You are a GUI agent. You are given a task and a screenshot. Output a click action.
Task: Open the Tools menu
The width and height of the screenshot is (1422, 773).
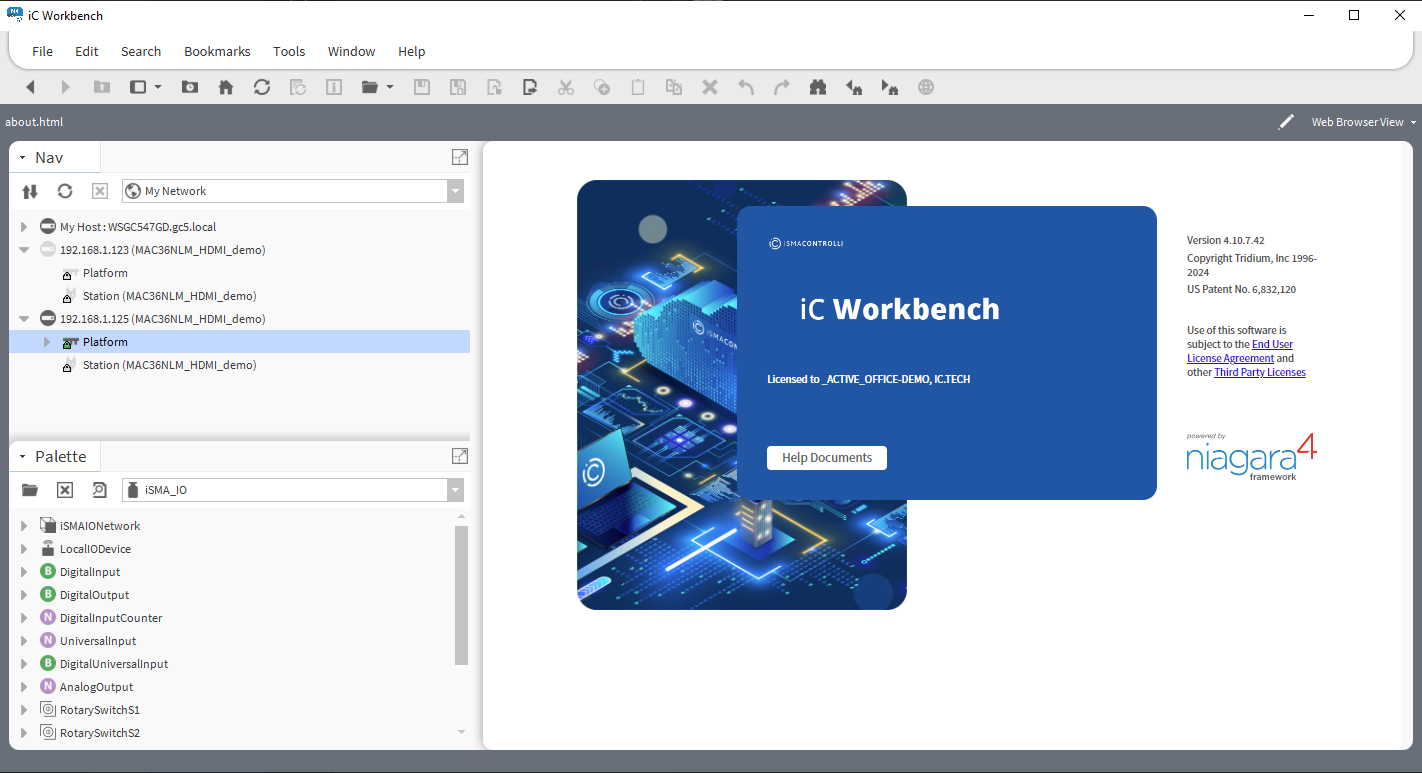(289, 51)
